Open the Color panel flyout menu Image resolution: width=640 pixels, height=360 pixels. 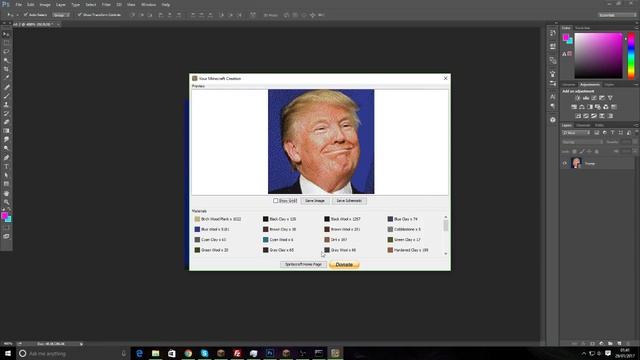coord(636,28)
